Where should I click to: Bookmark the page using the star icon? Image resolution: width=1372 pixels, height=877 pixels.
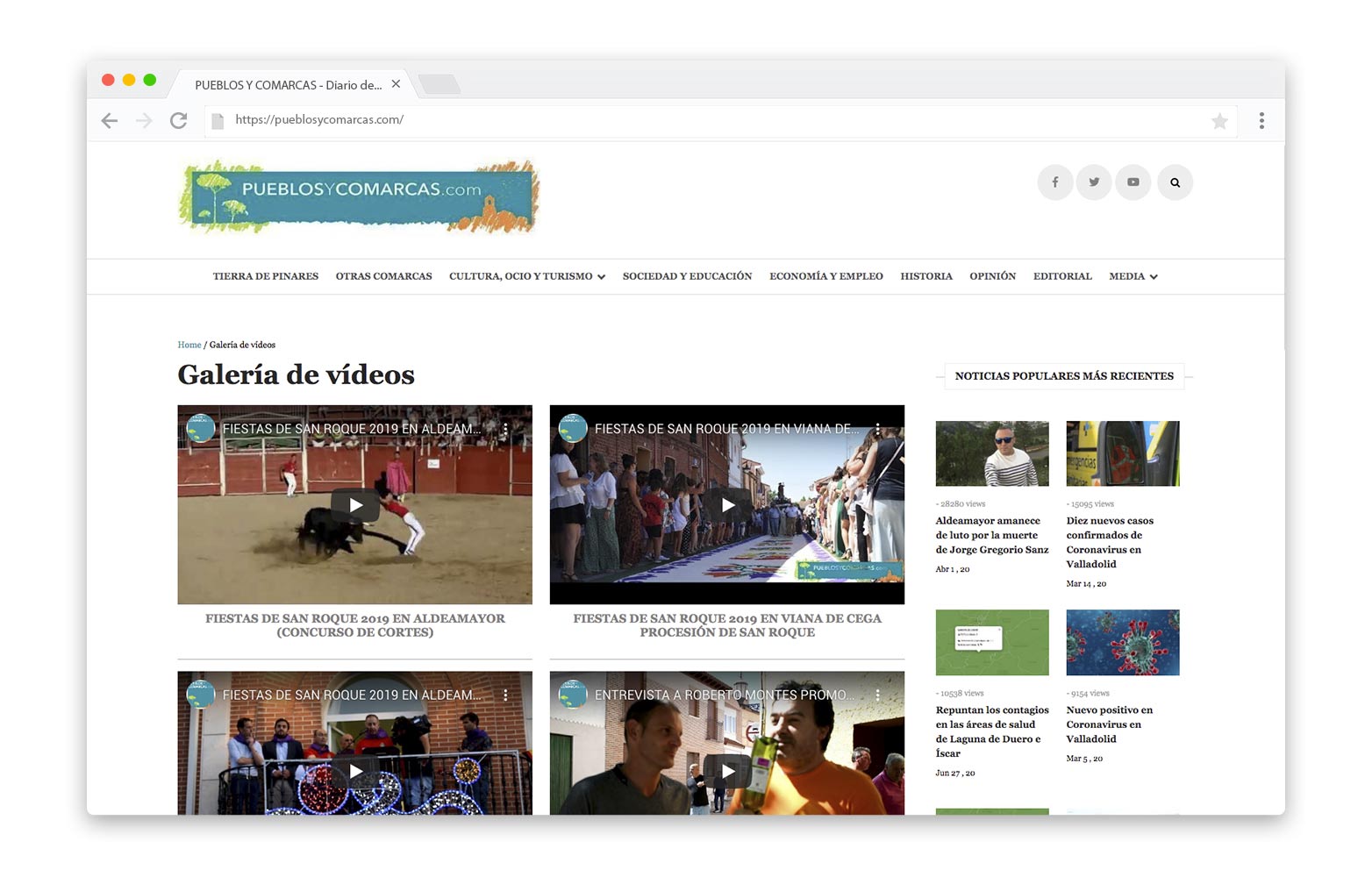point(1219,120)
